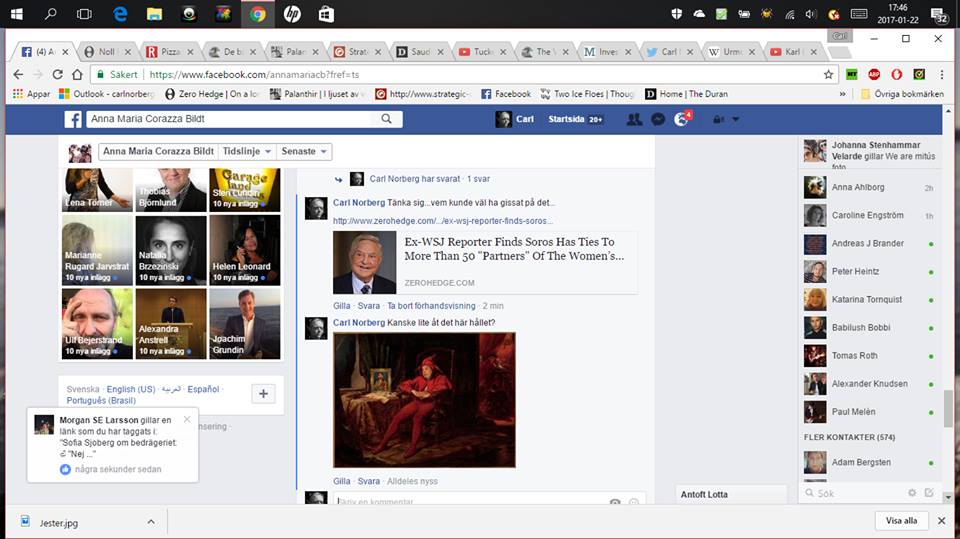
Task: Open the Jester.jpg download options arrow
Action: (151, 521)
